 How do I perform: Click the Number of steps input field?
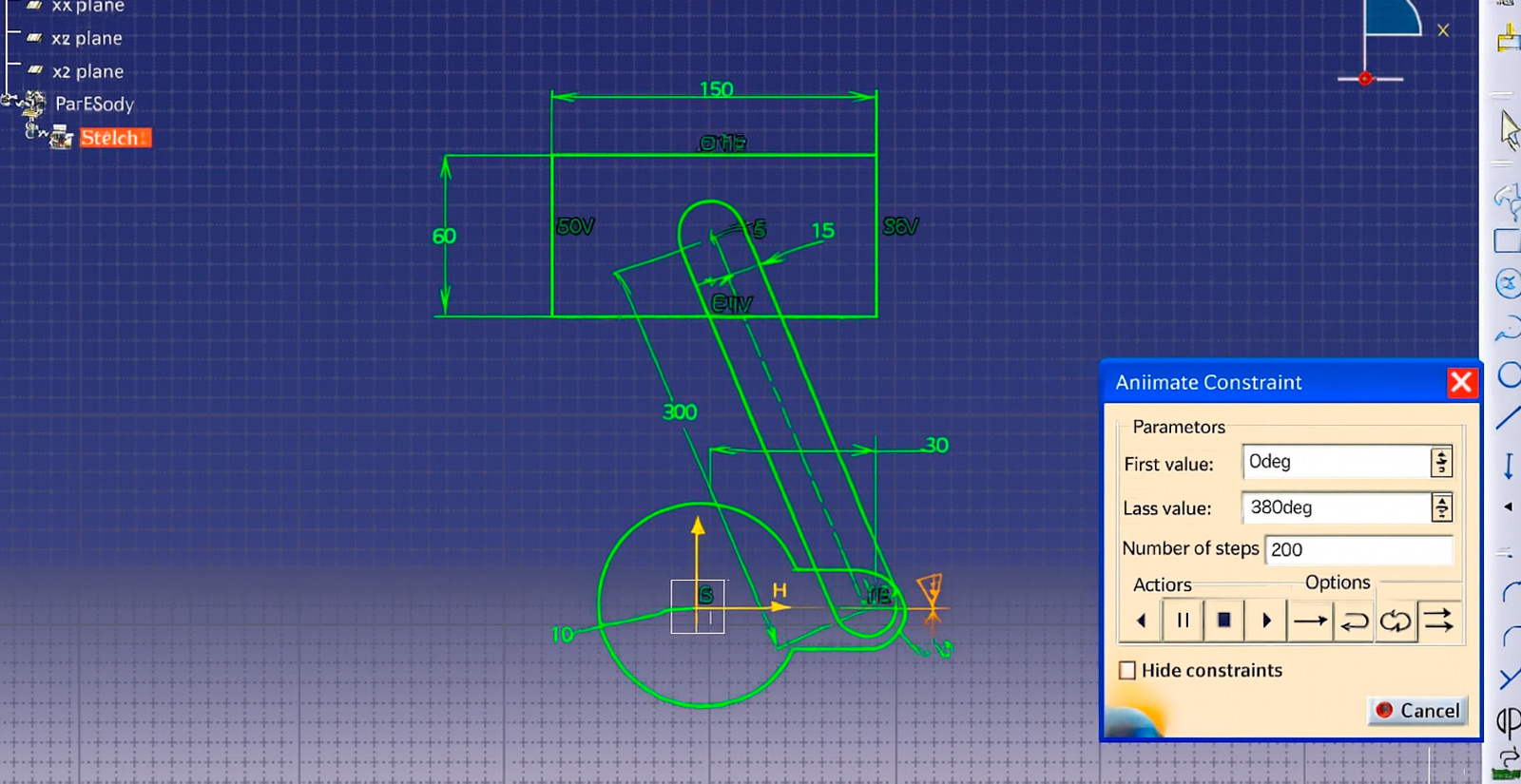tap(1357, 549)
